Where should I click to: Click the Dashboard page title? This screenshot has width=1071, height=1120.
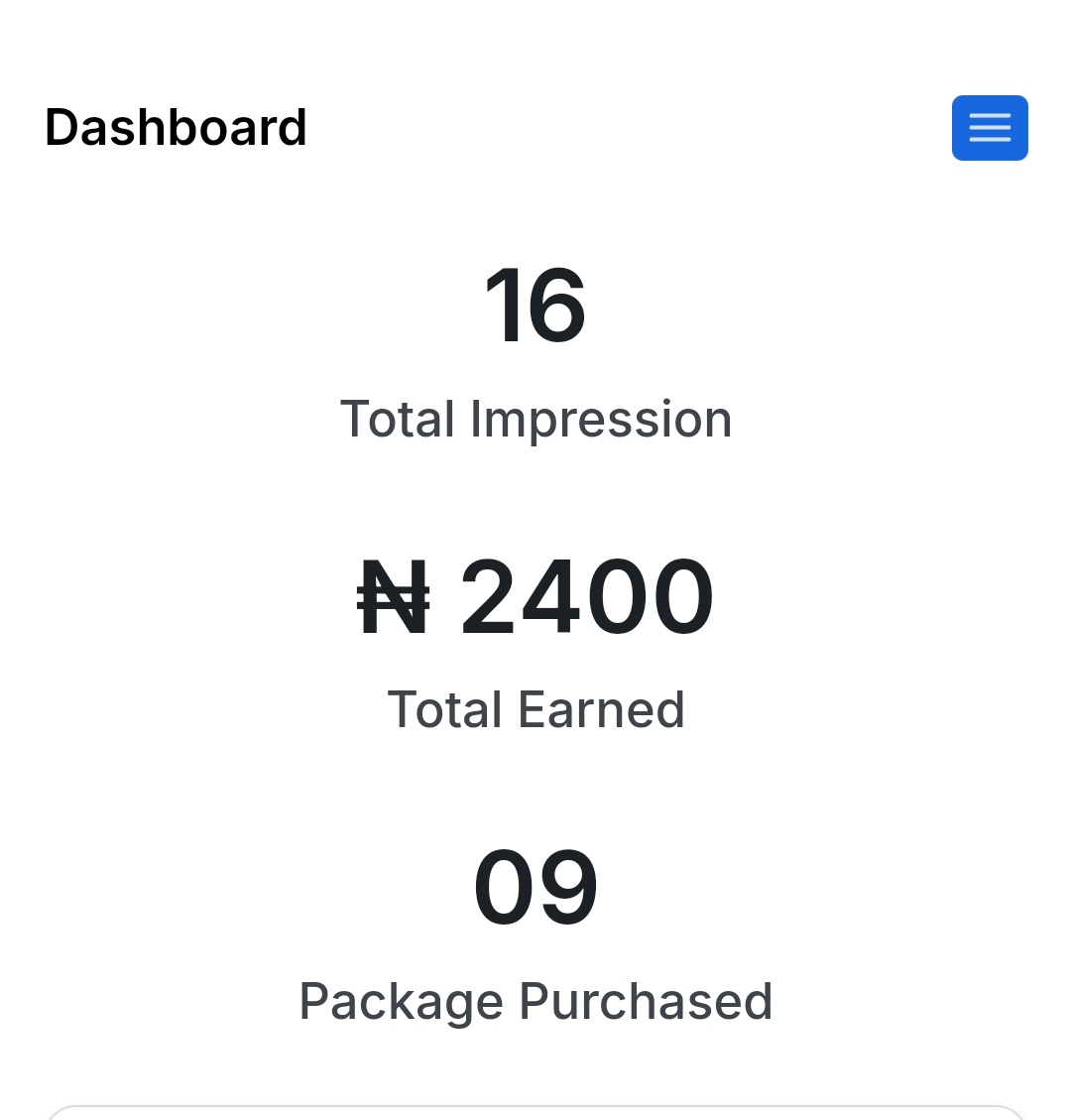176,128
